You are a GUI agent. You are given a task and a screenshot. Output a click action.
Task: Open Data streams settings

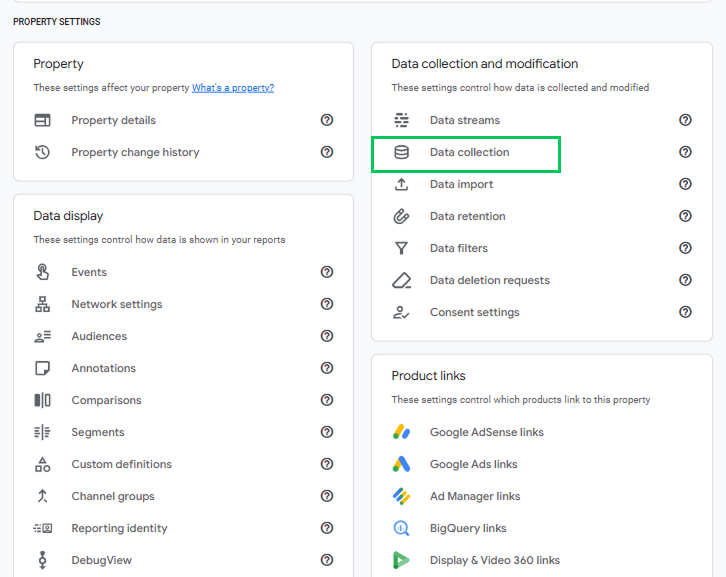(465, 120)
